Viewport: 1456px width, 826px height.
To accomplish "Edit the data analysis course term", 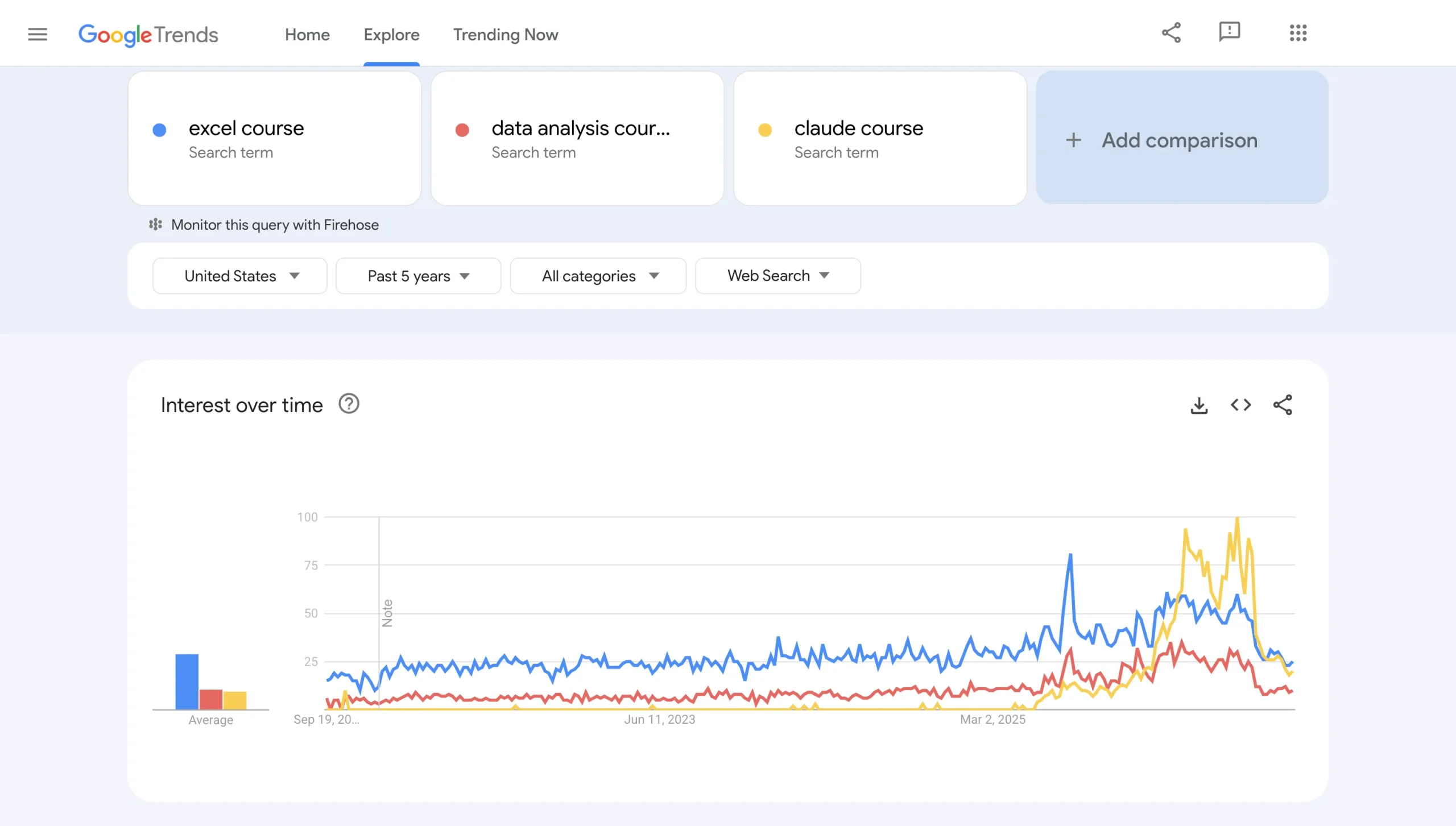I will pyautogui.click(x=577, y=138).
